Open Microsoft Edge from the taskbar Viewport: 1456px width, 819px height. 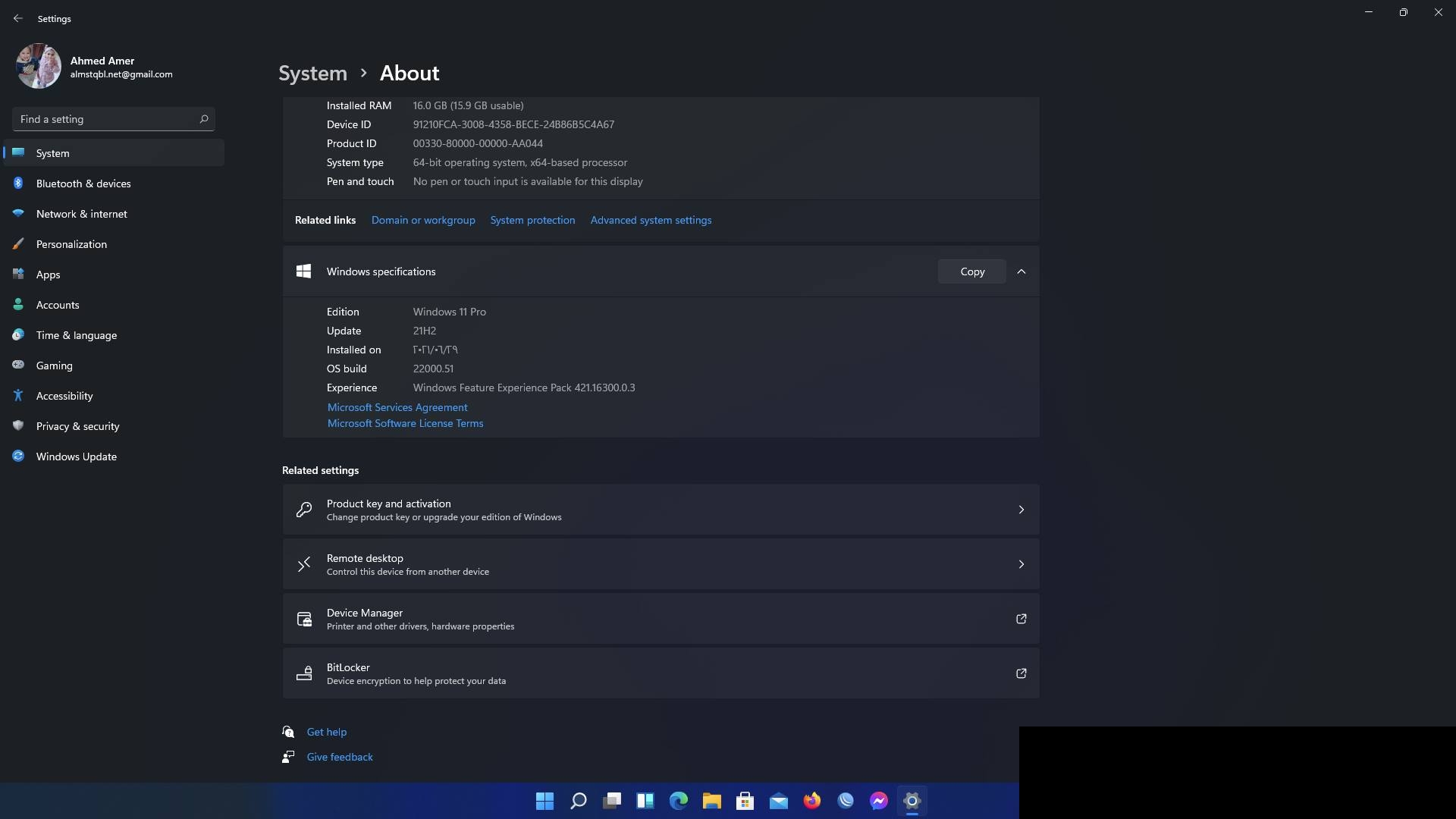pos(678,801)
